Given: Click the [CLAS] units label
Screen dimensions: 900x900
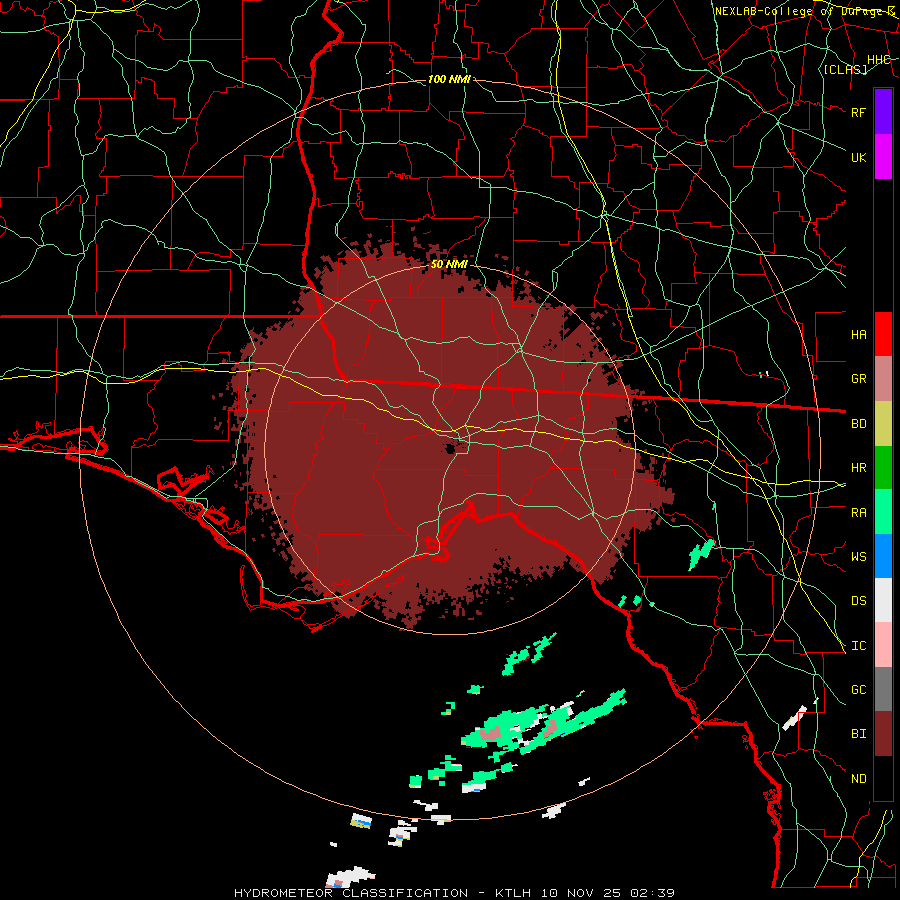Looking at the screenshot, I should [x=845, y=69].
